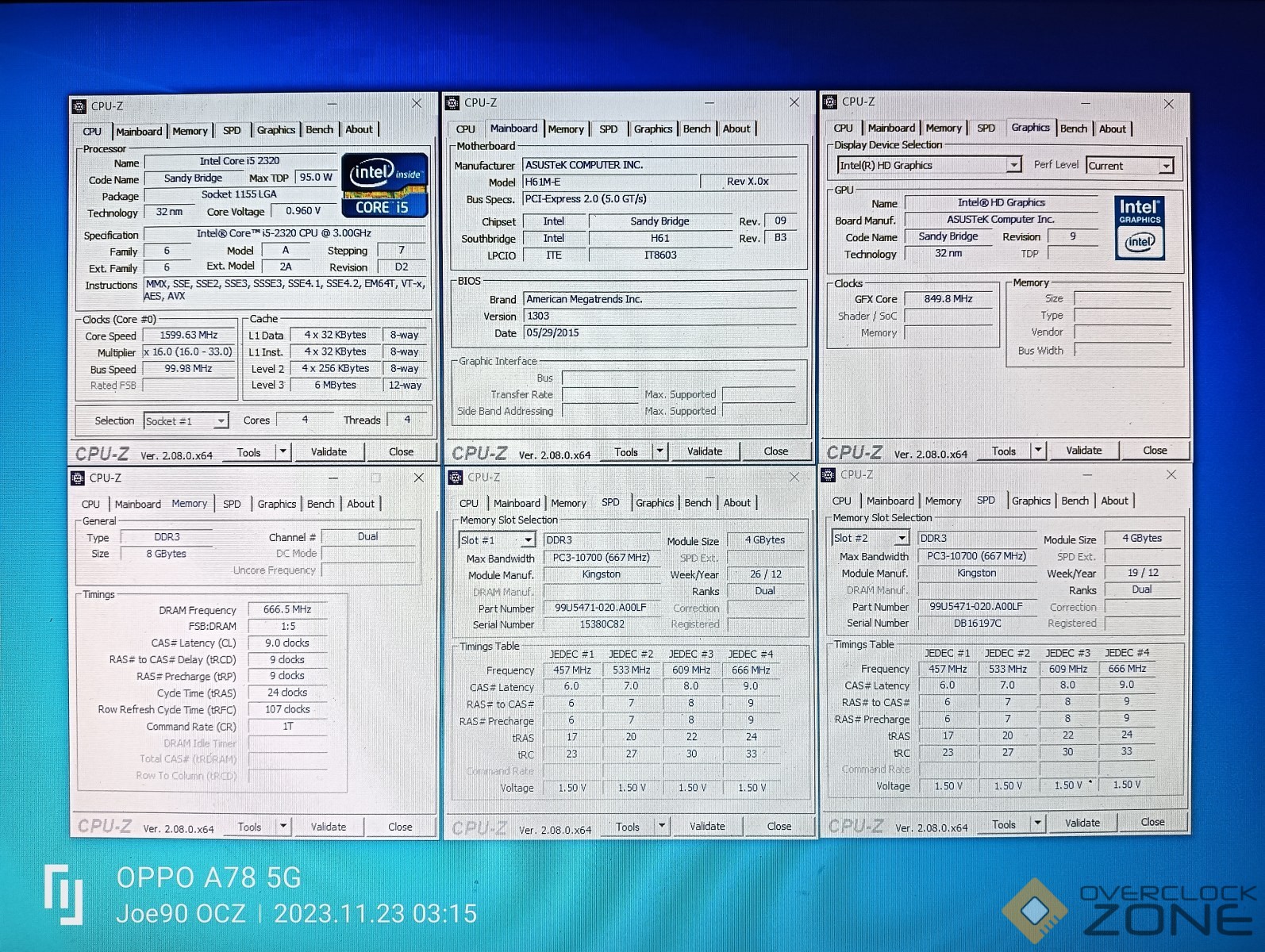
Task: Click the Intel Core i5 logo badge
Action: tap(385, 186)
